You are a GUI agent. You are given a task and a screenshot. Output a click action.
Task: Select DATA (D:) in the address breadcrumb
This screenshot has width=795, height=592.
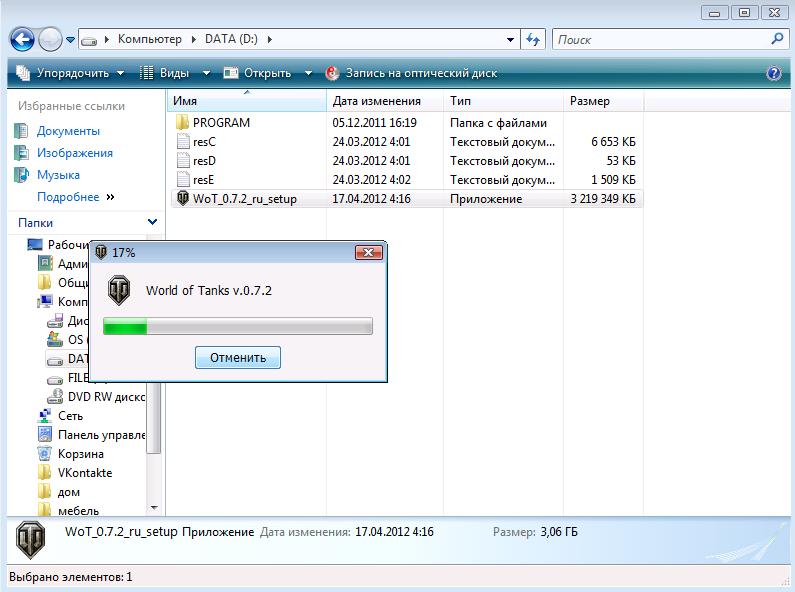point(231,39)
